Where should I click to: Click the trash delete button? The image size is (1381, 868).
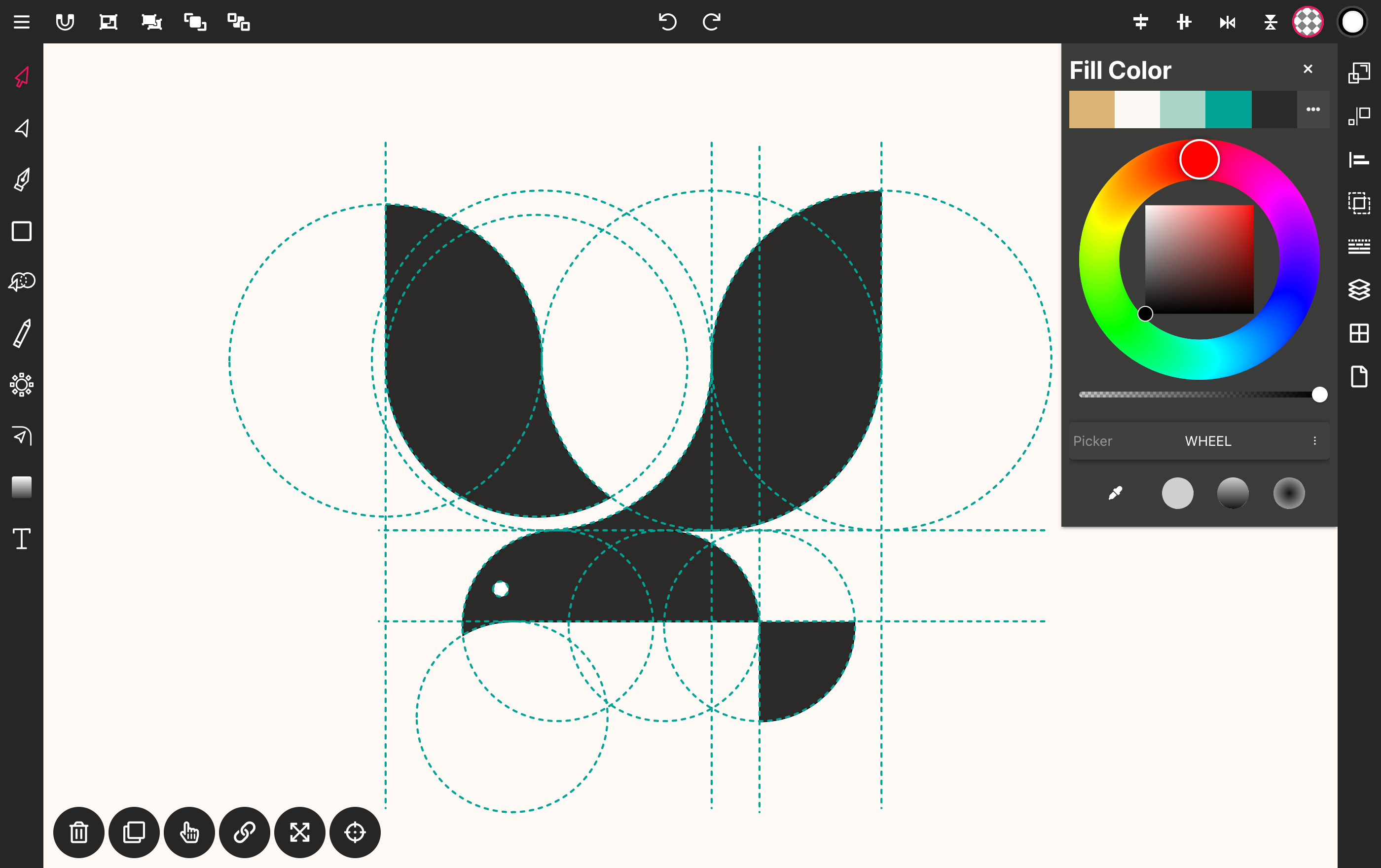[78, 832]
